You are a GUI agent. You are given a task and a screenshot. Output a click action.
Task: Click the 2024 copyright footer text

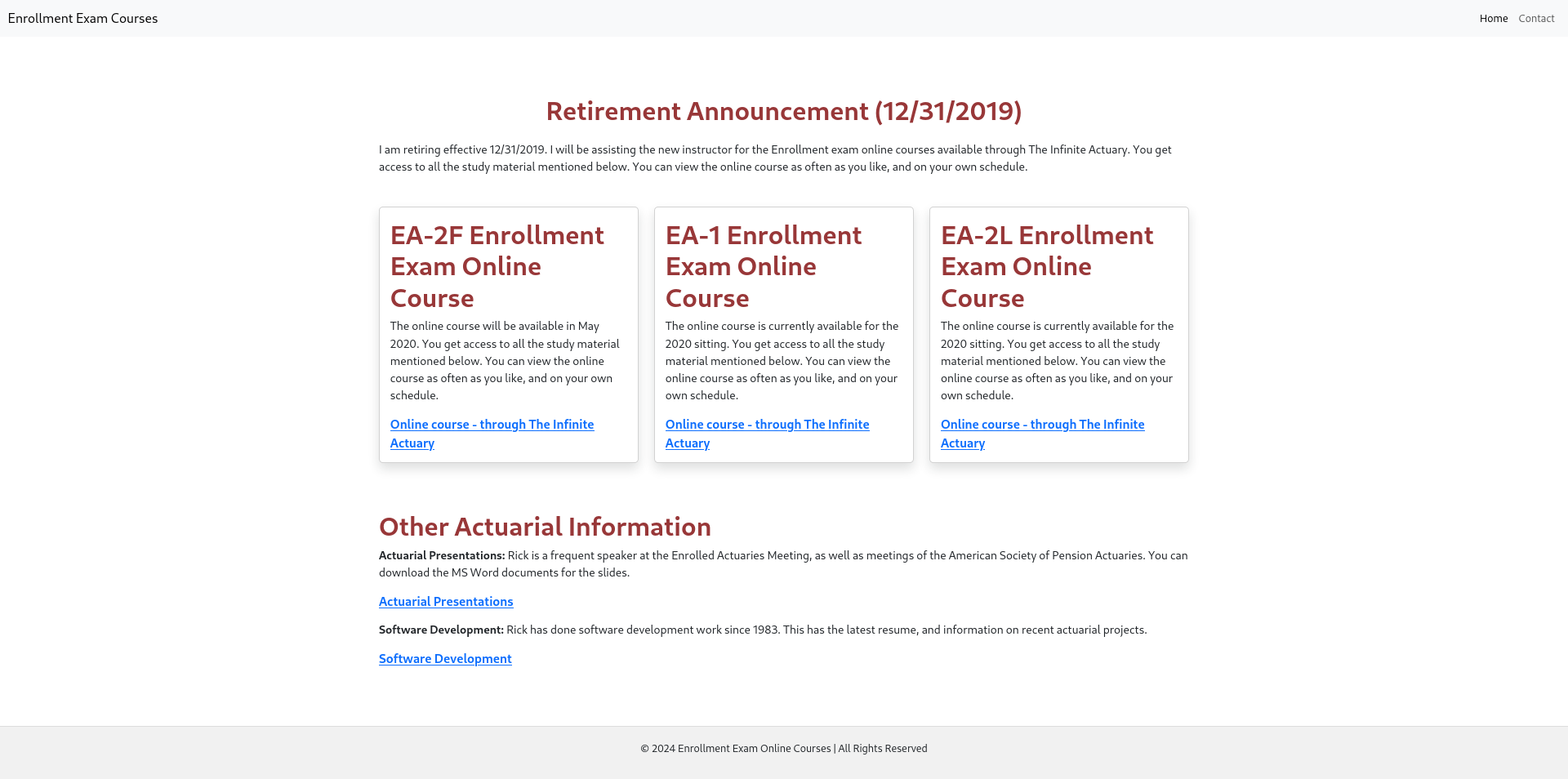(784, 748)
